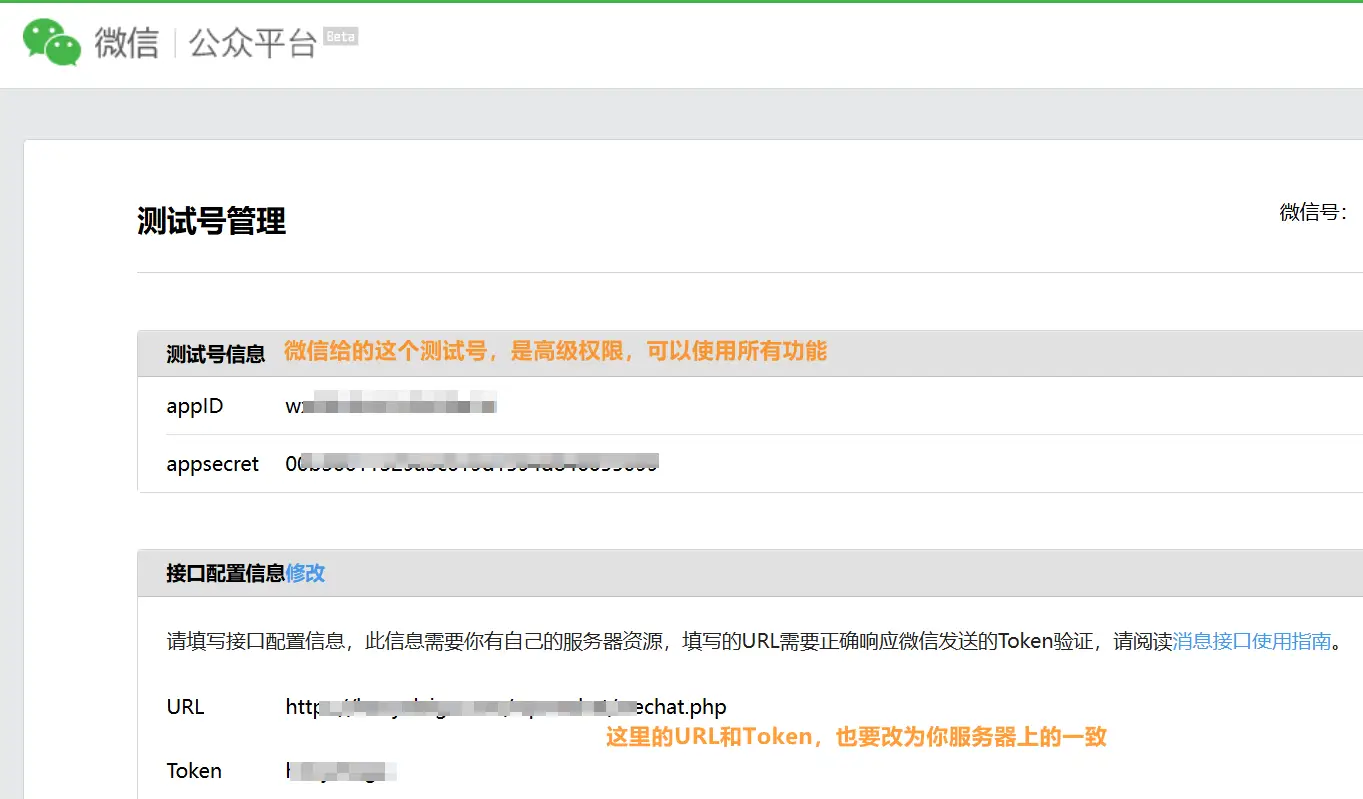Select the blurred appID value
The height and width of the screenshot is (799, 1363).
[x=391, y=406]
